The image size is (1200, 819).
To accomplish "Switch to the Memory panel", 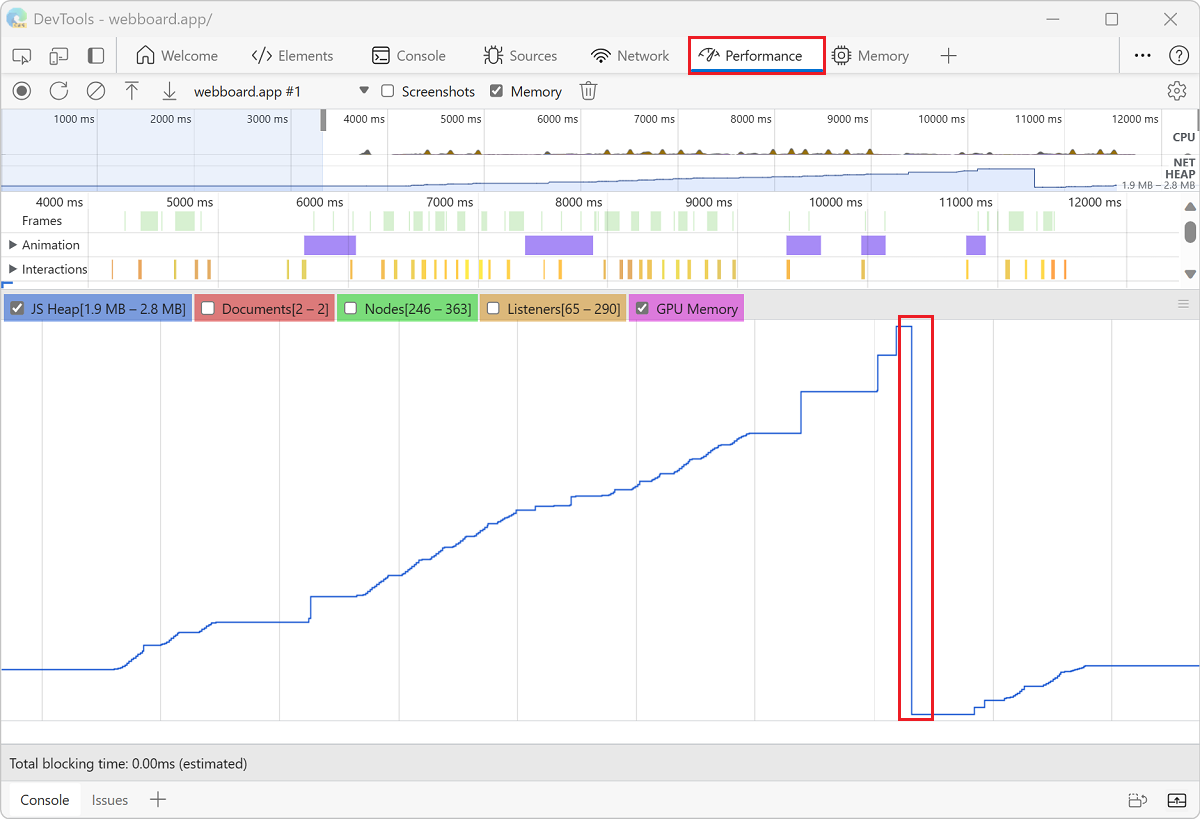I will tap(871, 55).
